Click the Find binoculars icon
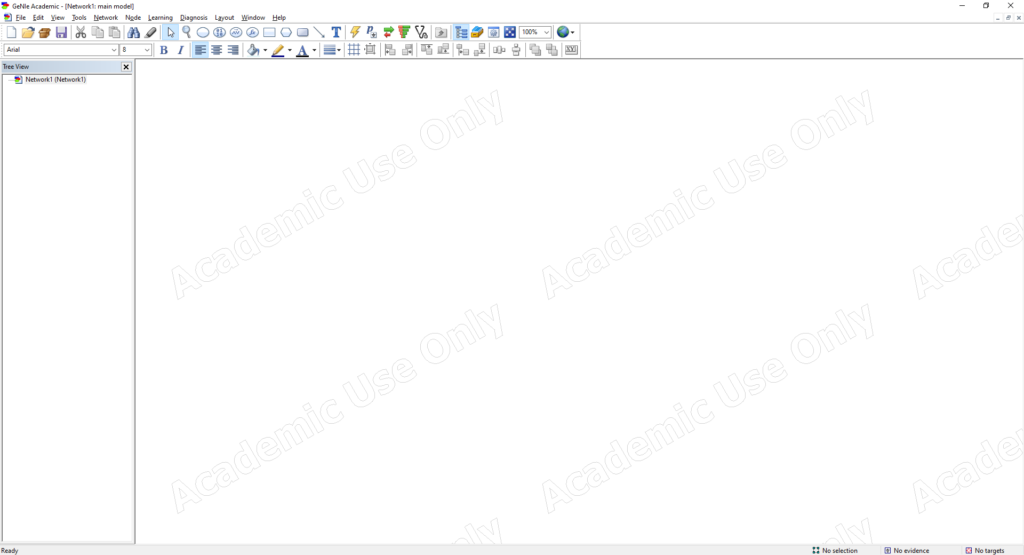 tap(134, 32)
